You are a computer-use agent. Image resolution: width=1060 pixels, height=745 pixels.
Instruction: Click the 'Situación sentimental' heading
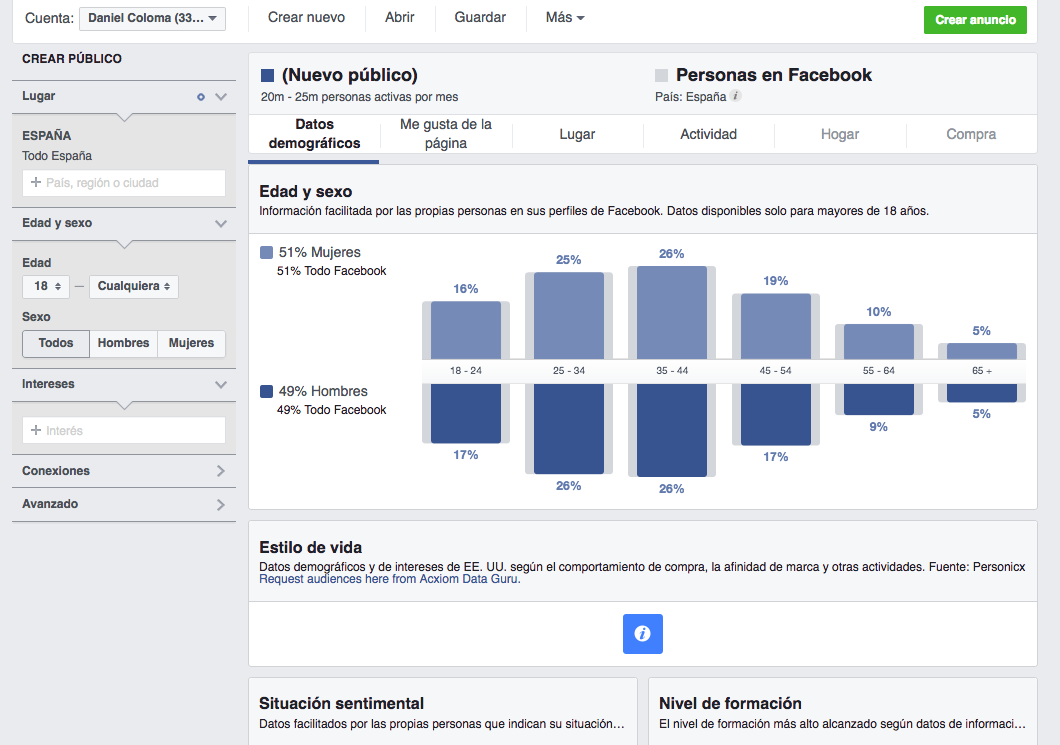[x=341, y=703]
